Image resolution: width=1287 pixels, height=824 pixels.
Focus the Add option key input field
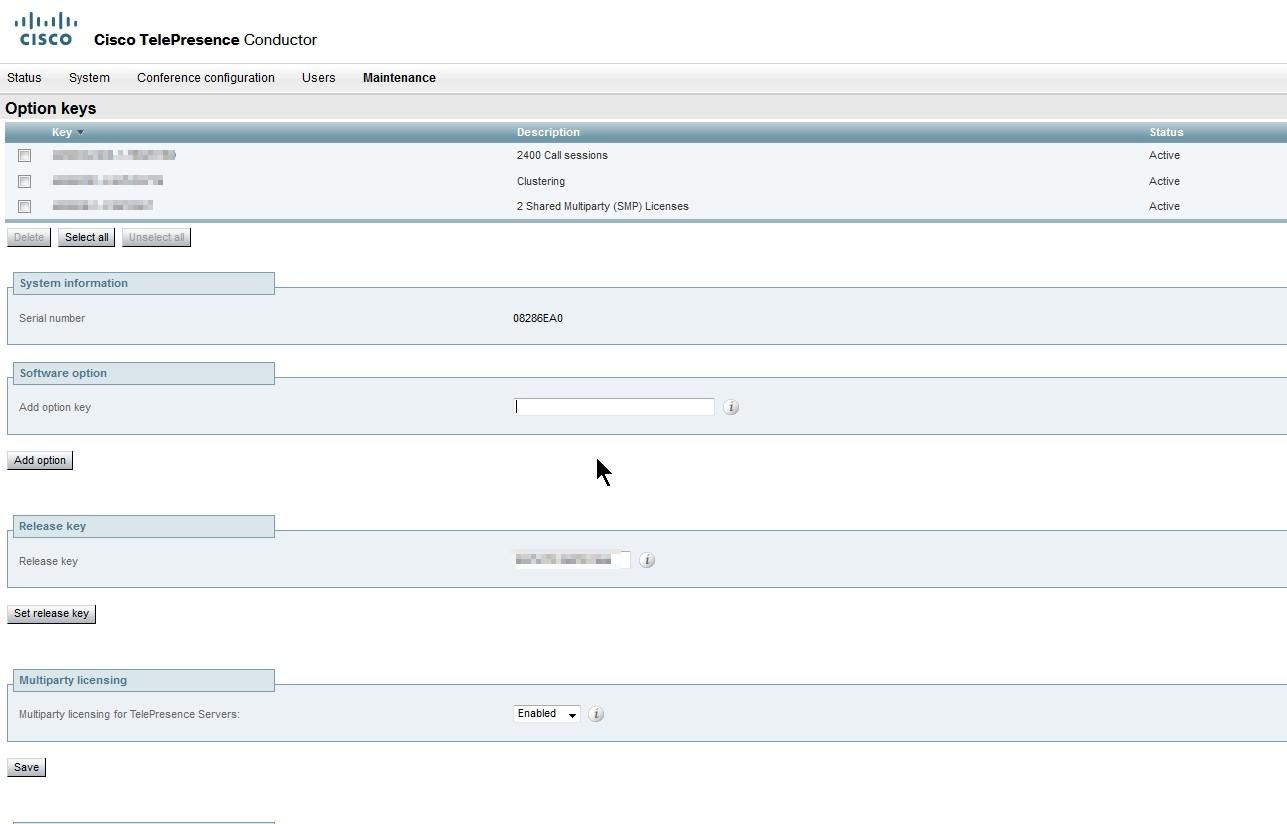(x=614, y=407)
